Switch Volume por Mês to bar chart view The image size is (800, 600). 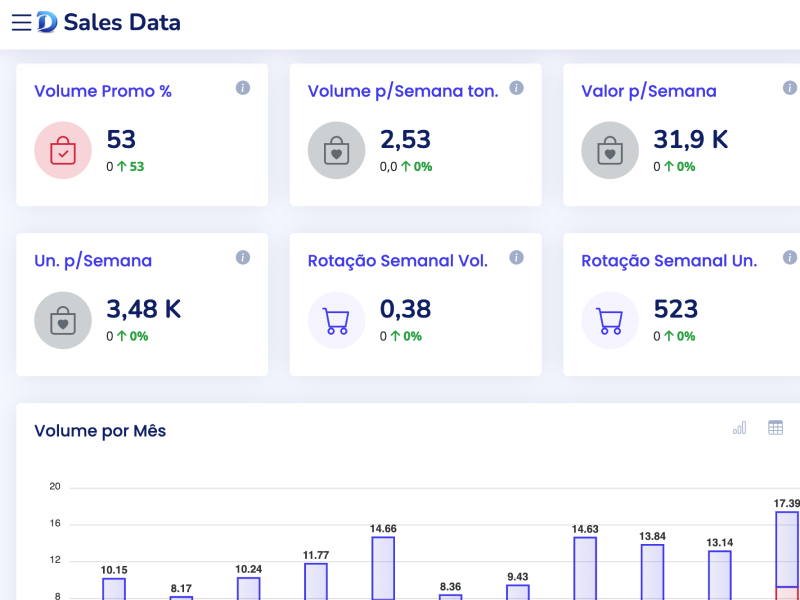tap(739, 428)
